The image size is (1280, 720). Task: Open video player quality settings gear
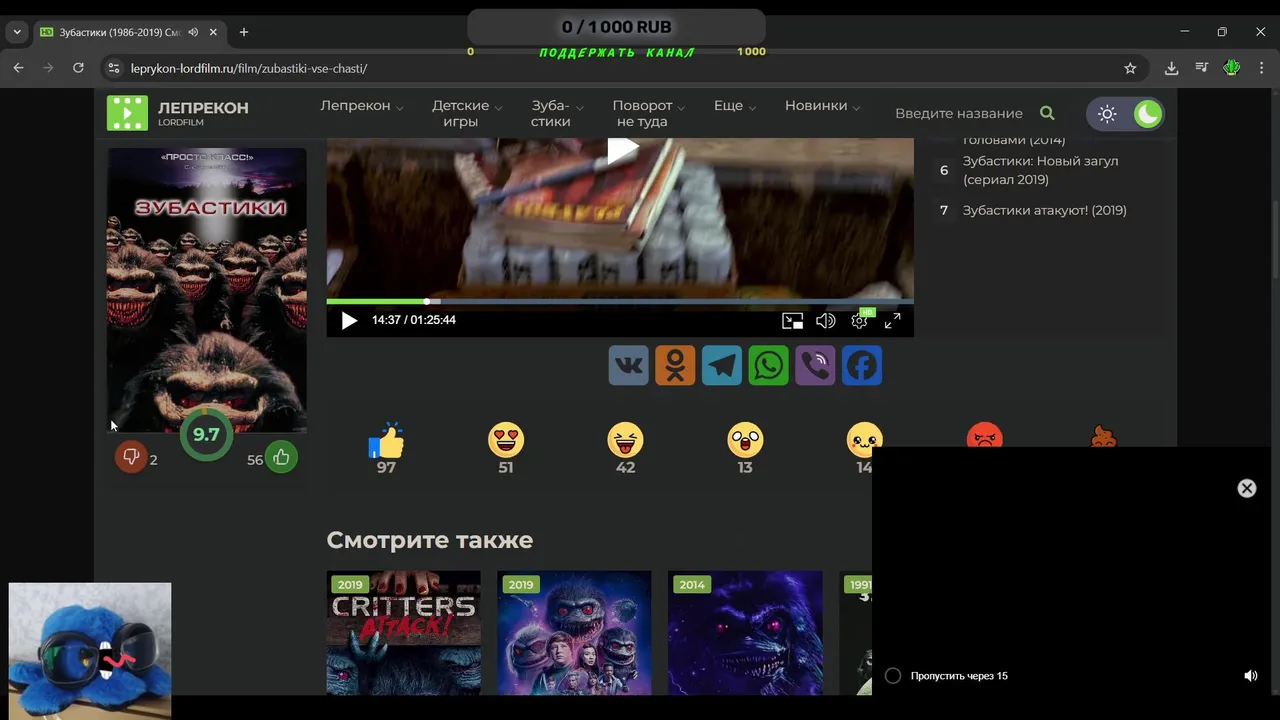pyautogui.click(x=859, y=321)
